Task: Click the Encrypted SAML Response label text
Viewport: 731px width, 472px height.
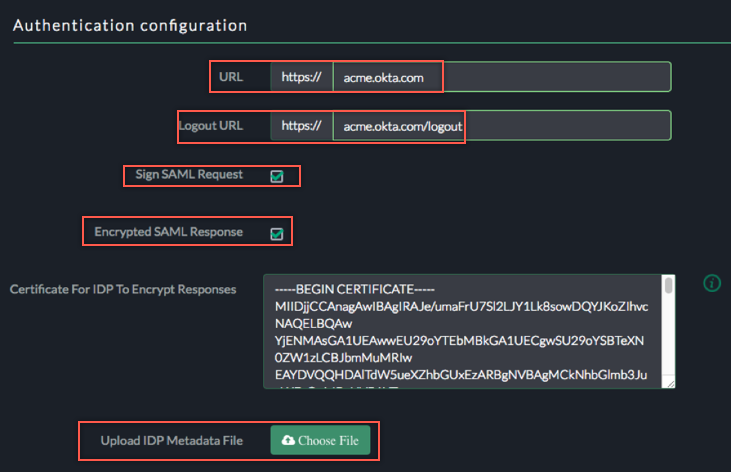Action: (168, 232)
